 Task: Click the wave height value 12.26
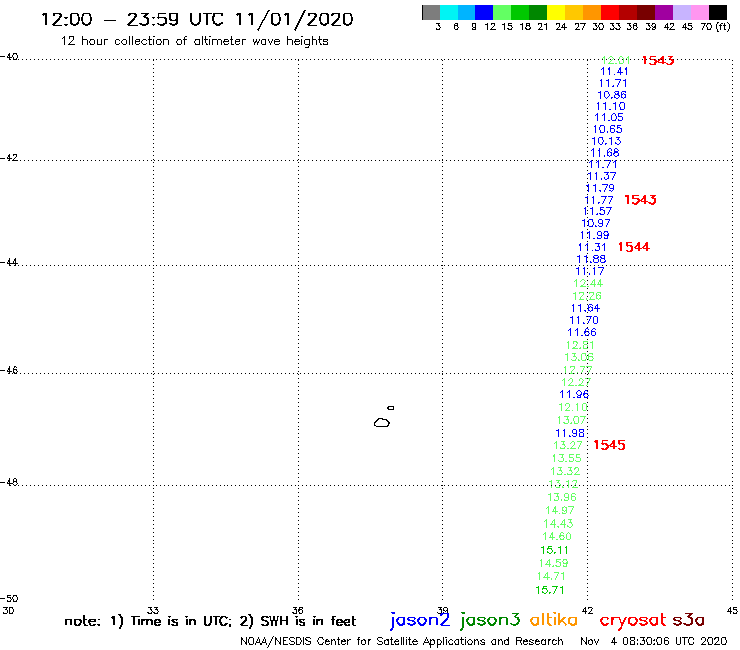point(587,296)
